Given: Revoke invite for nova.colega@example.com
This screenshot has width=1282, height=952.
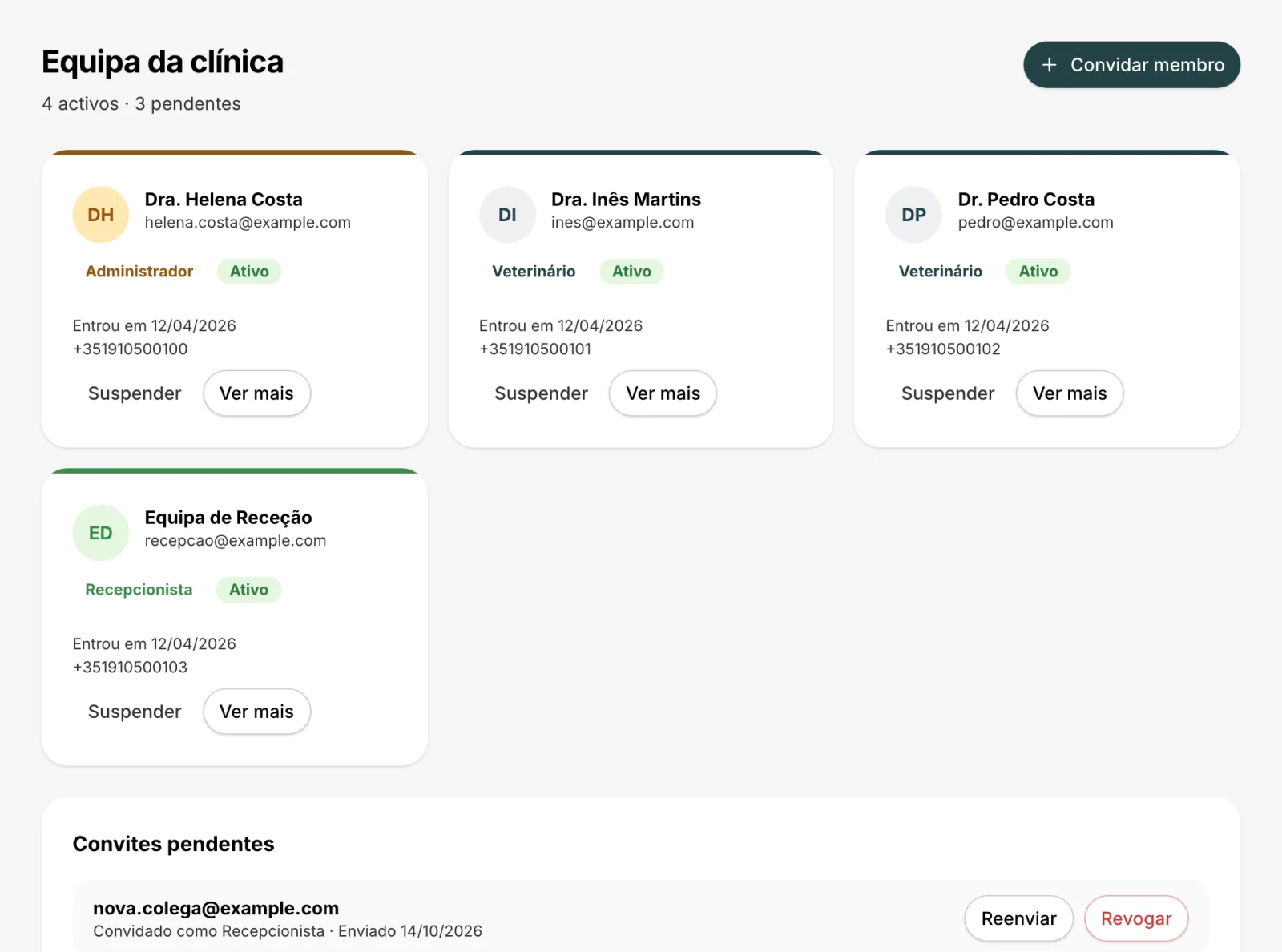Looking at the screenshot, I should (1136, 918).
